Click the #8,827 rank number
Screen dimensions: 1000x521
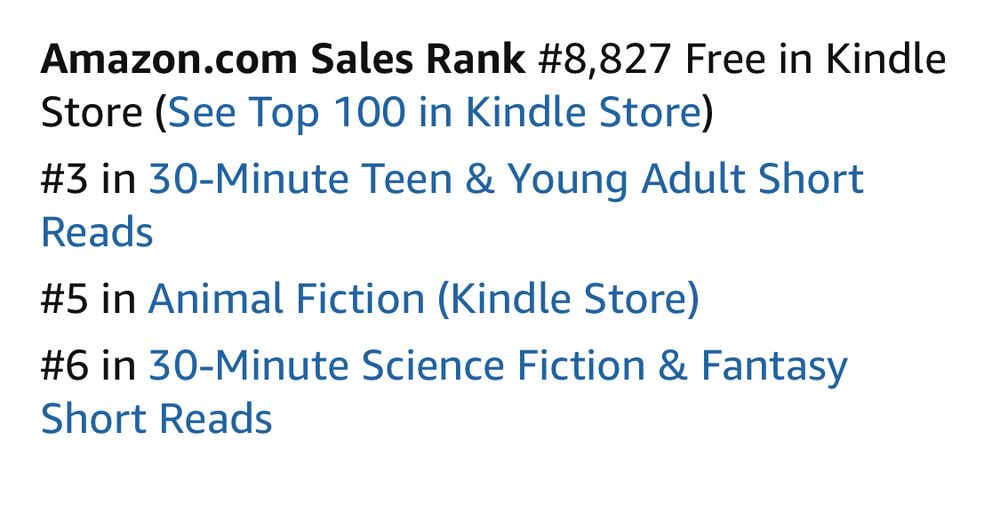pos(605,59)
